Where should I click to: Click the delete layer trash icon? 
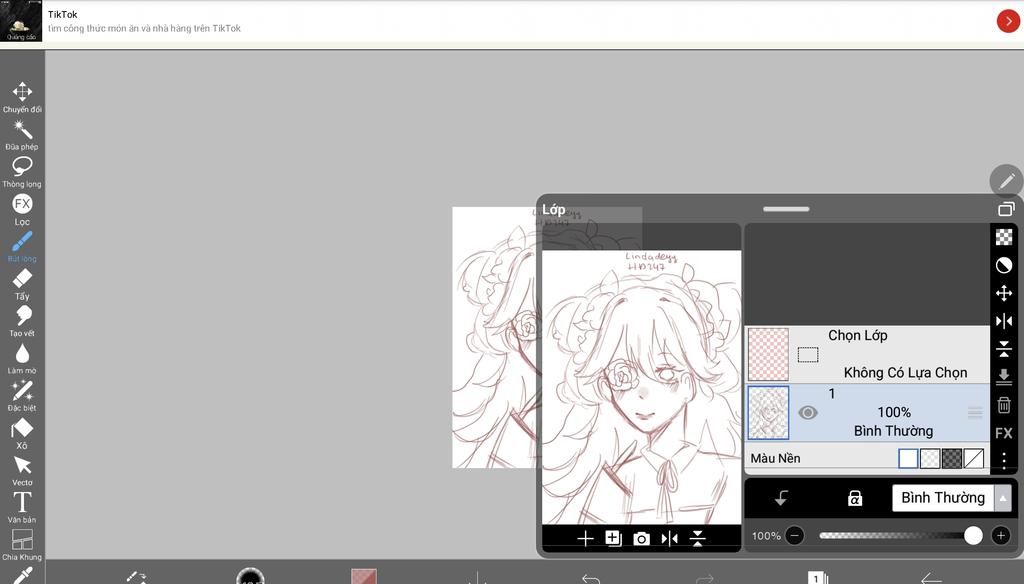[1004, 405]
